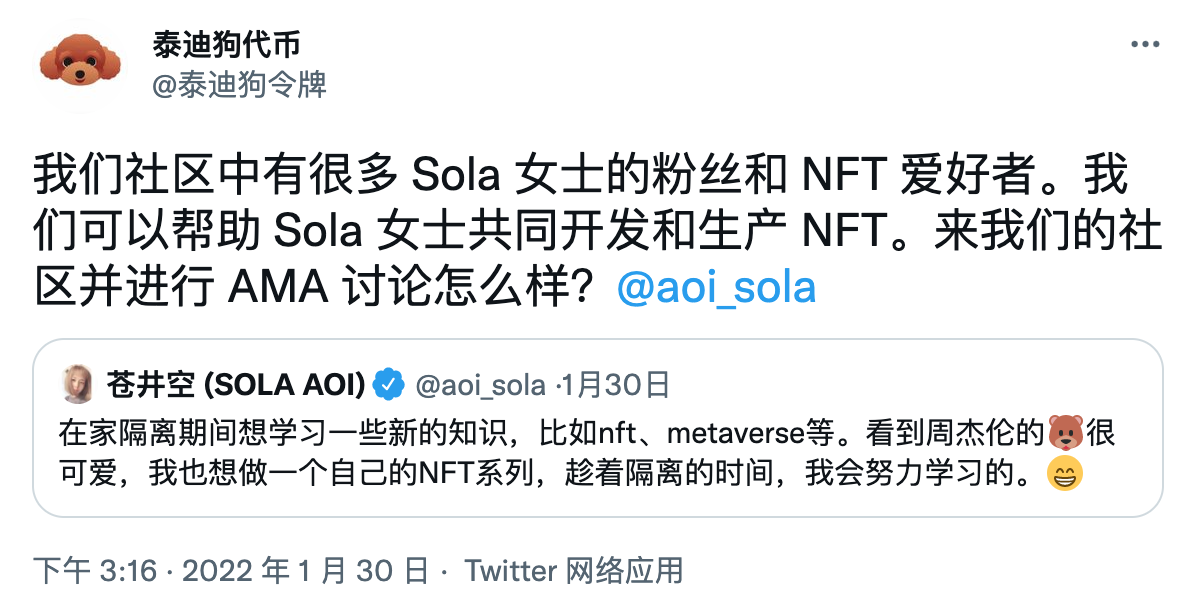
Task: Open the blue @aoi_sola mention link
Action: click(716, 287)
